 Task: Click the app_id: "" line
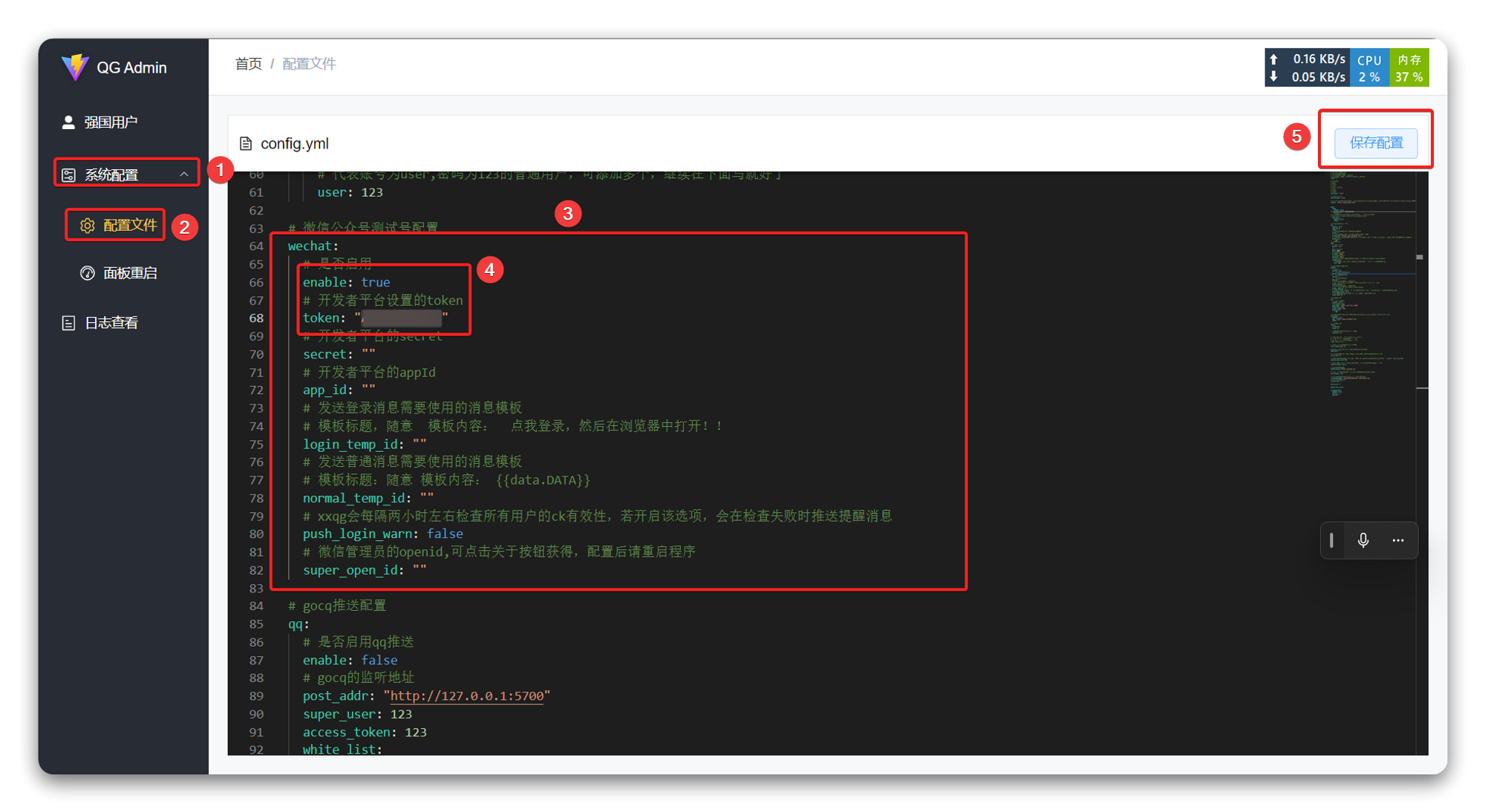339,390
